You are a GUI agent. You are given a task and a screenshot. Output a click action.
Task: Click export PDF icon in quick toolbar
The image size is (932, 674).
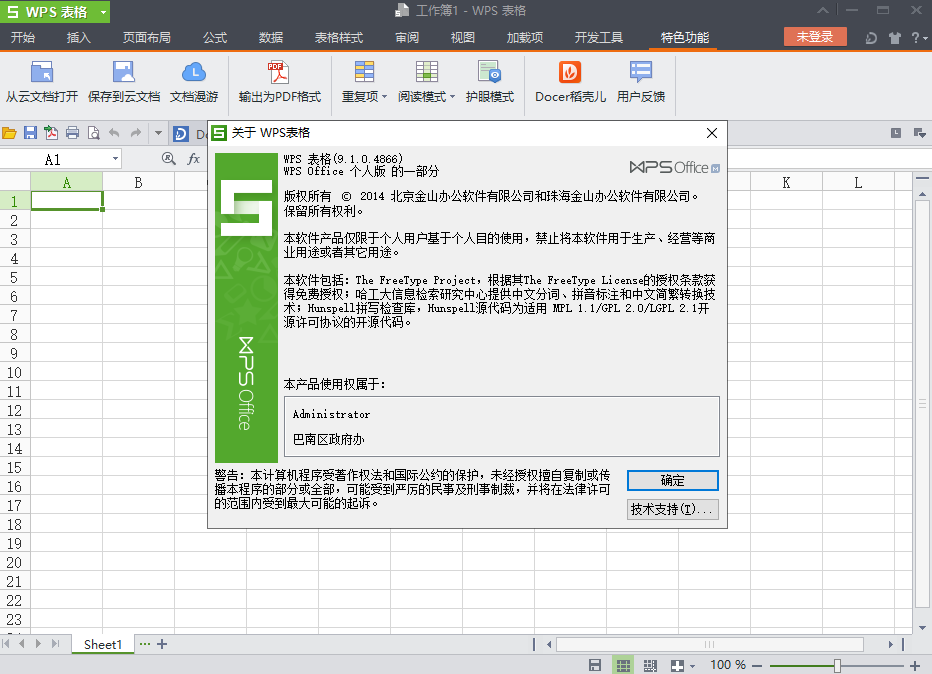(51, 133)
